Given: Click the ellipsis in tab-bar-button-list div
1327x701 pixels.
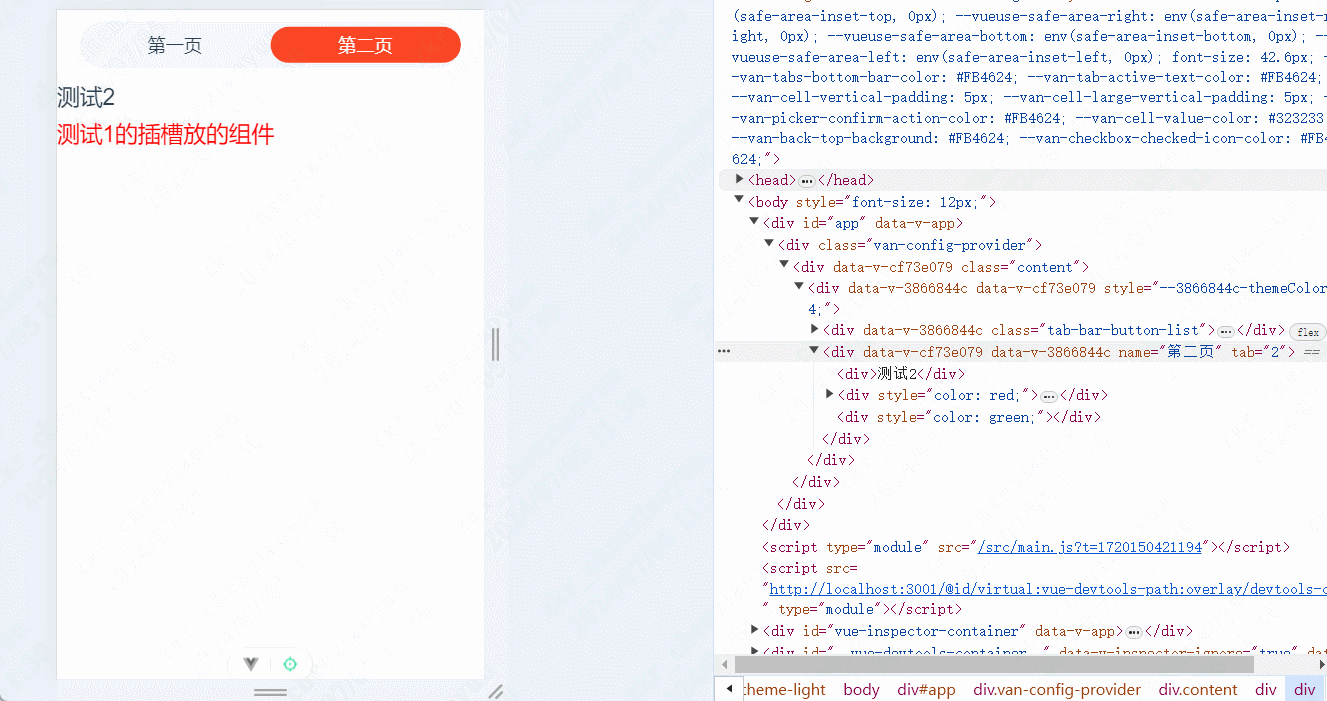Looking at the screenshot, I should pos(1226,331).
